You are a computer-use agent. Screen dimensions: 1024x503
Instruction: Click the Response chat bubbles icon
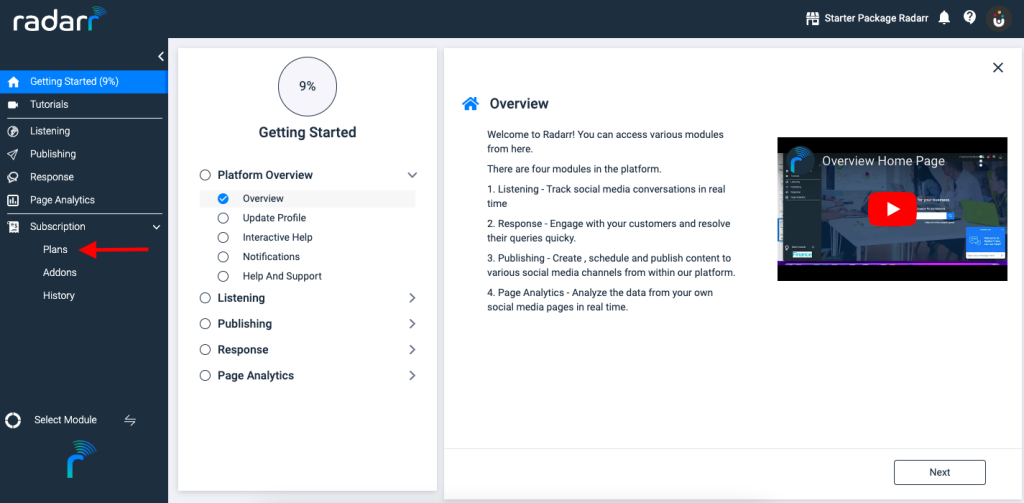click(x=13, y=177)
